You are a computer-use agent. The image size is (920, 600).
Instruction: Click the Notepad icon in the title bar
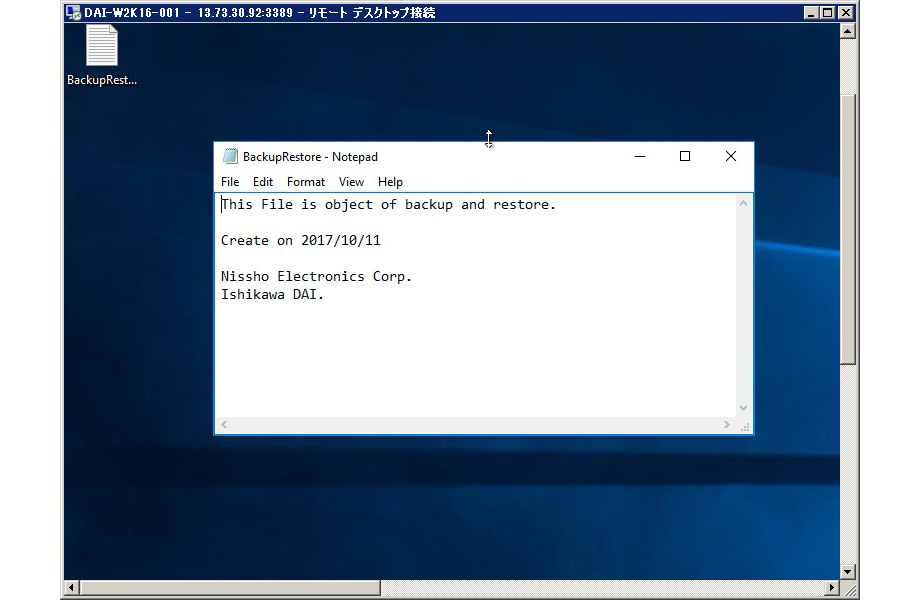[x=230, y=157]
